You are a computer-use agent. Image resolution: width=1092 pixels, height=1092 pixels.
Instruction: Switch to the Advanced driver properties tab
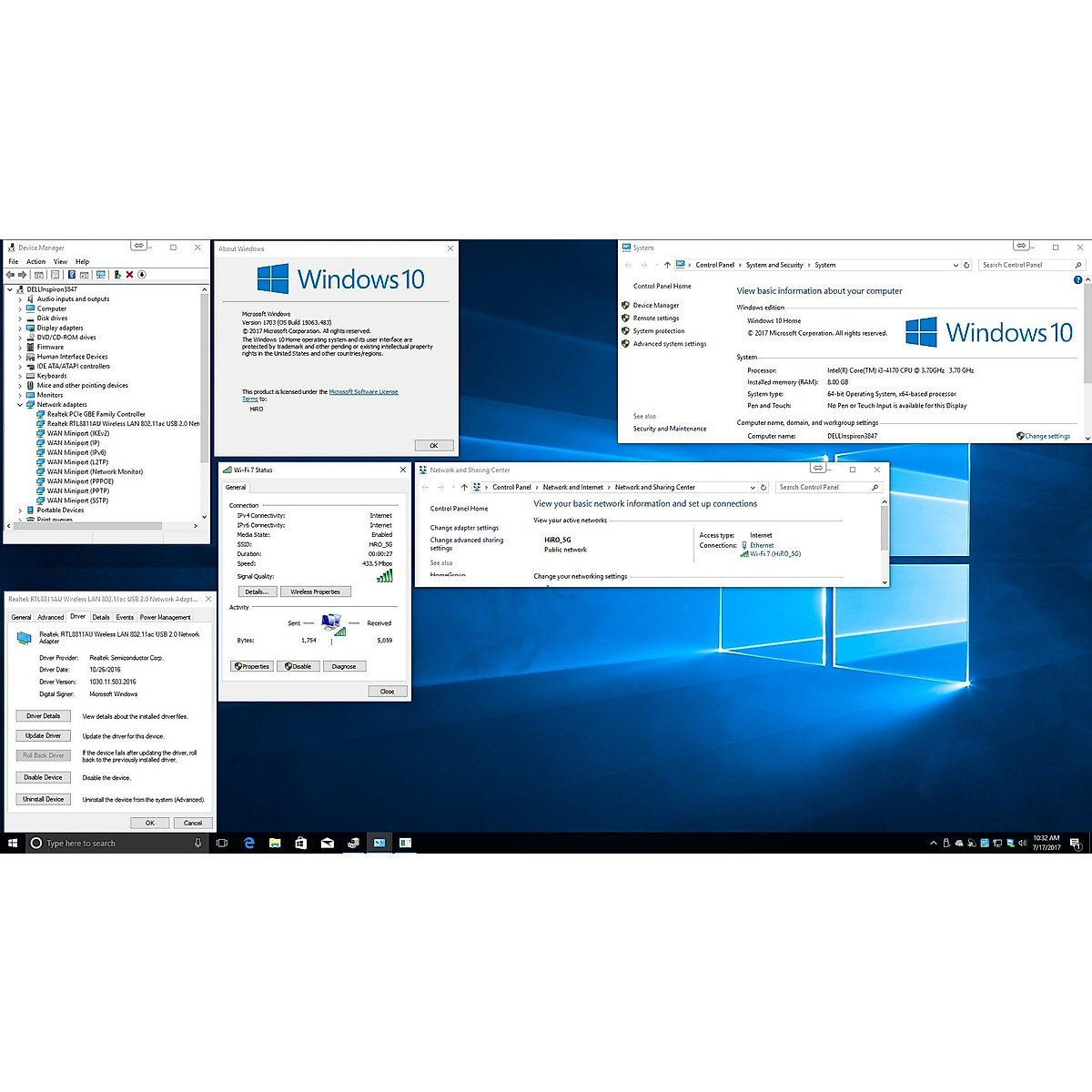[50, 617]
